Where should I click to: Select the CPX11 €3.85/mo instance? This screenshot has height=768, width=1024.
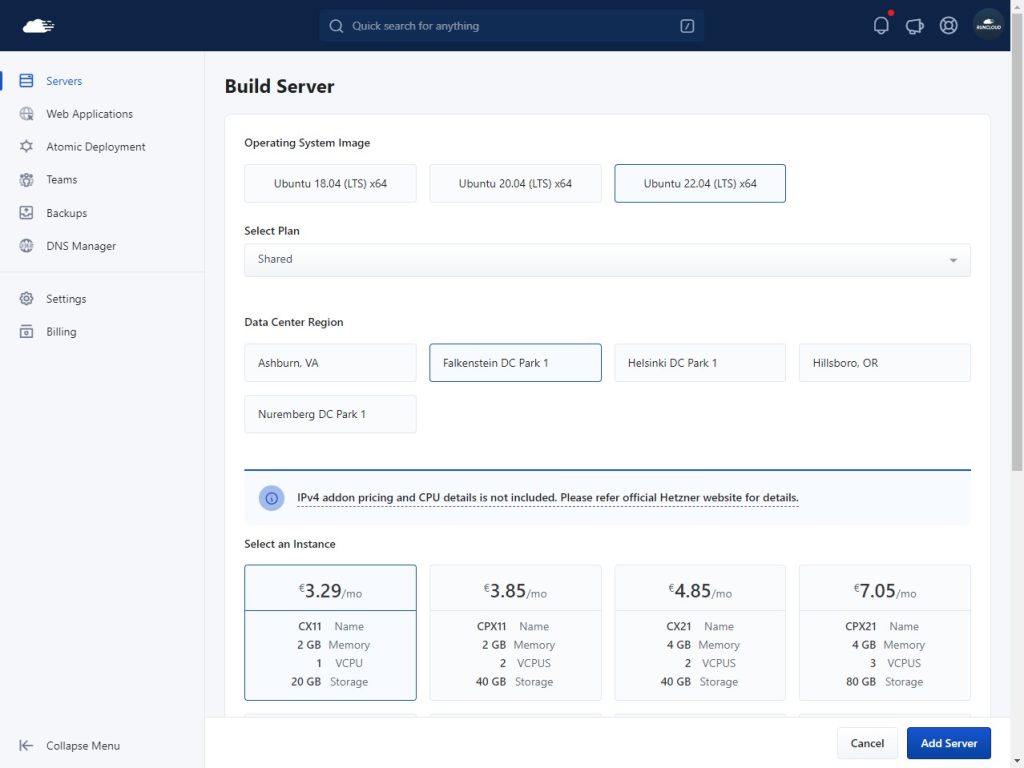(515, 632)
